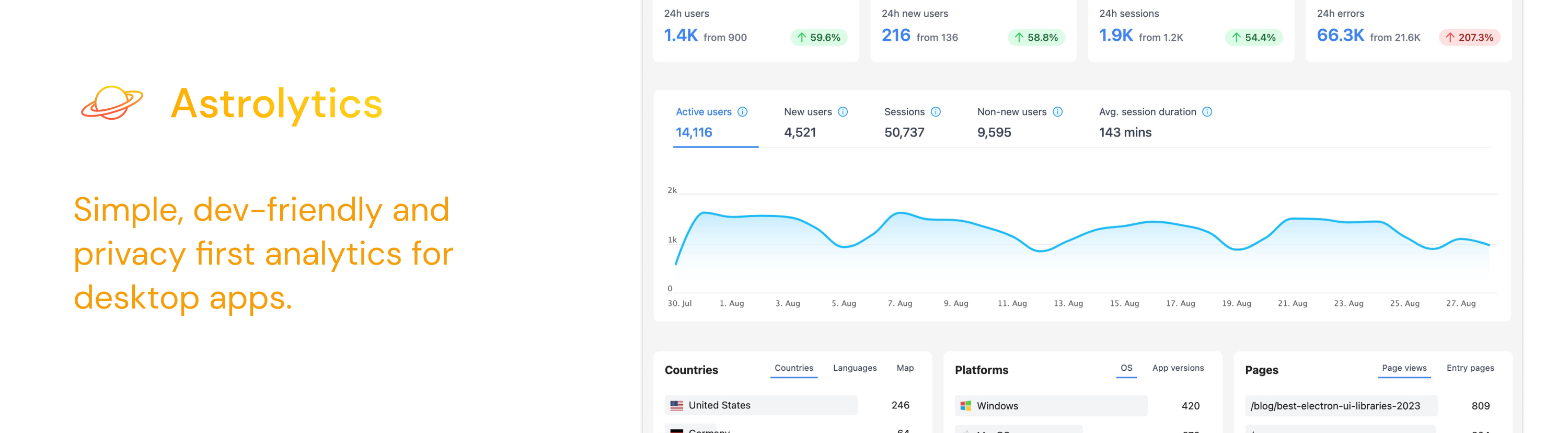Viewport: 1568px width, 433px height.
Task: Click the up arrow in 59.6% badge
Action: (802, 37)
